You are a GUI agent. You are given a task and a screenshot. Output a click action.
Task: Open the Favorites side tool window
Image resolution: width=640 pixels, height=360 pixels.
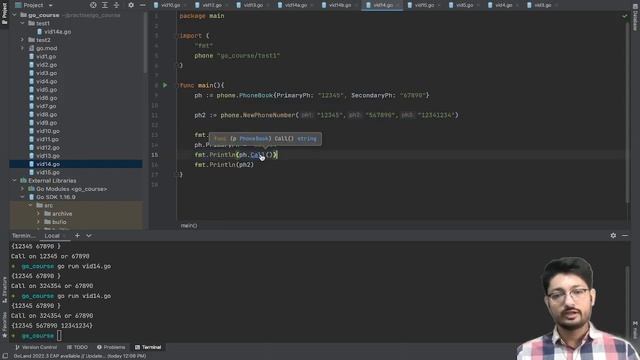pos(4,325)
